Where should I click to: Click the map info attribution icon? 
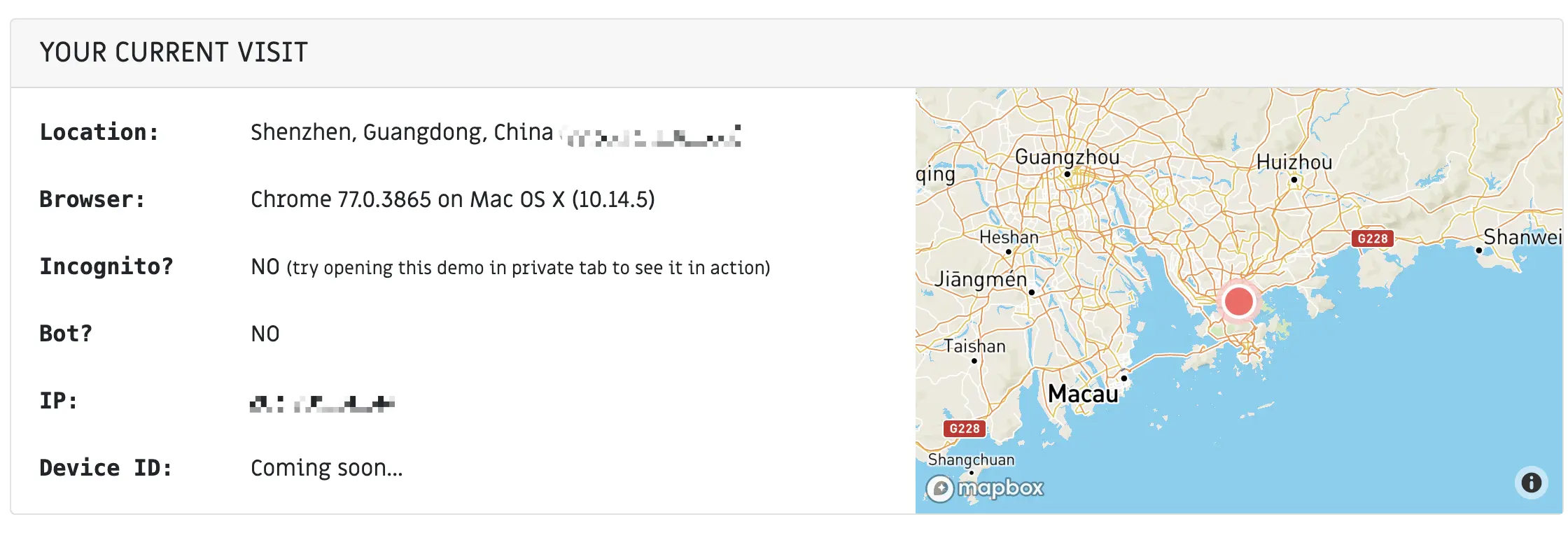[x=1531, y=483]
